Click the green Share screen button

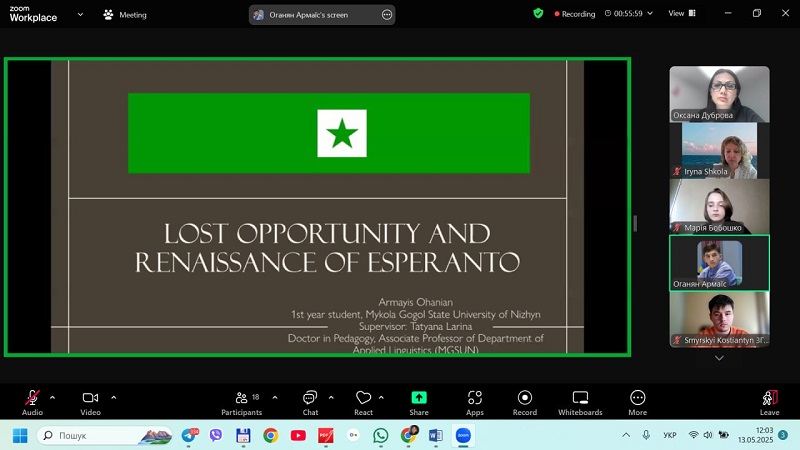point(419,403)
